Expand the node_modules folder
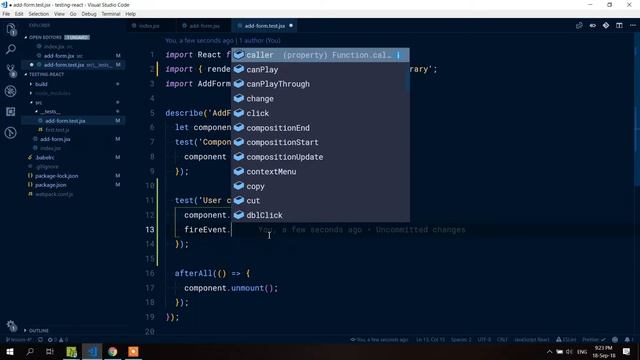 click(x=52, y=93)
